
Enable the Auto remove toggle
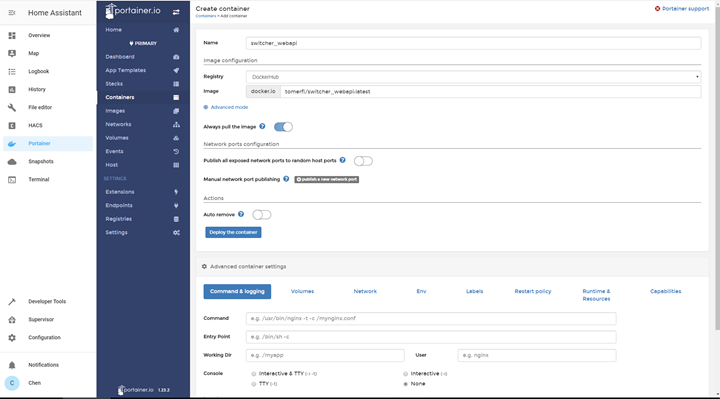pos(262,215)
